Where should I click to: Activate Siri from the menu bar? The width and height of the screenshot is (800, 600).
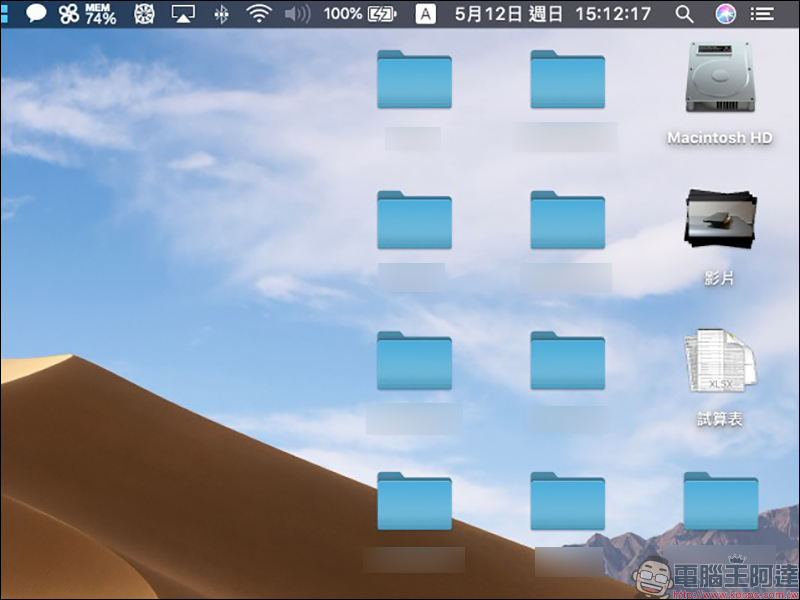[x=725, y=14]
